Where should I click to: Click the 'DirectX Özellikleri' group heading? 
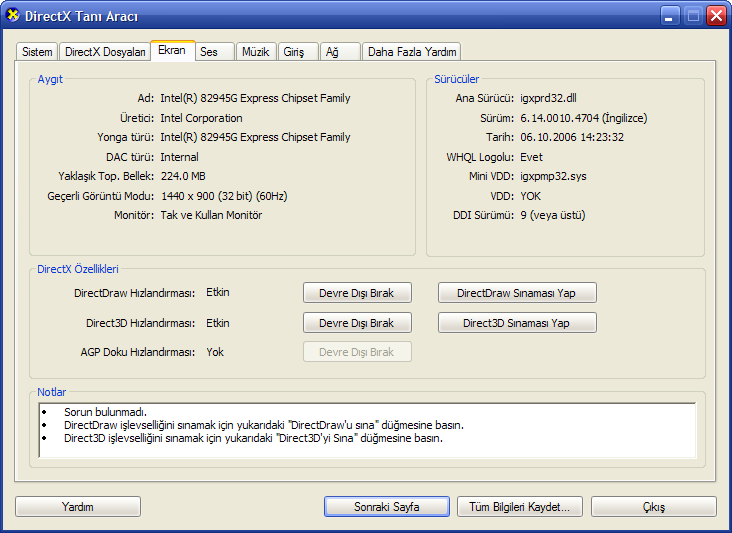78,269
